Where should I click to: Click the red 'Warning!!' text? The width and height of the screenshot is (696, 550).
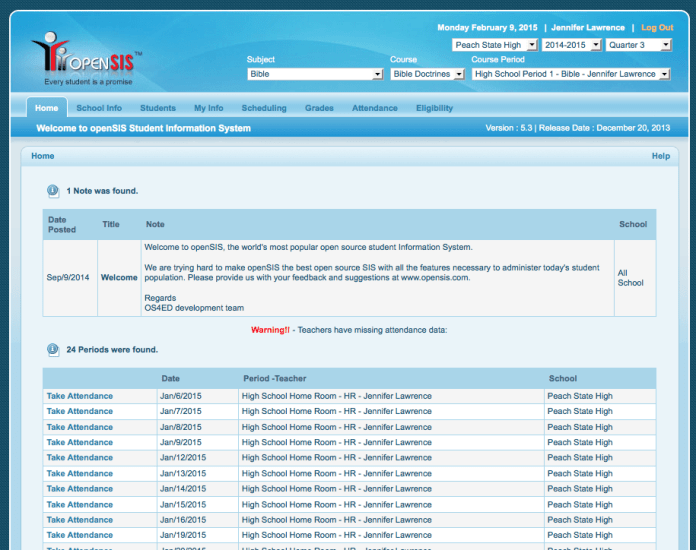coord(270,330)
